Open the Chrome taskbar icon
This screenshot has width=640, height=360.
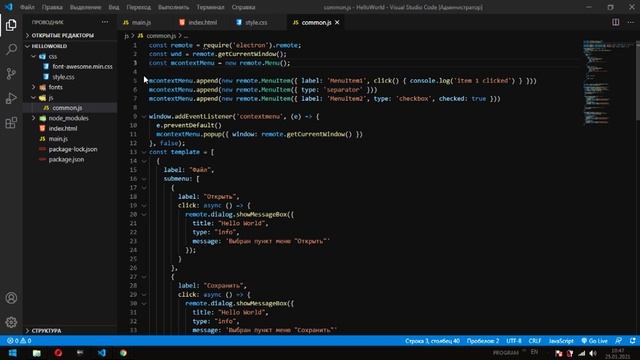(x=123, y=353)
